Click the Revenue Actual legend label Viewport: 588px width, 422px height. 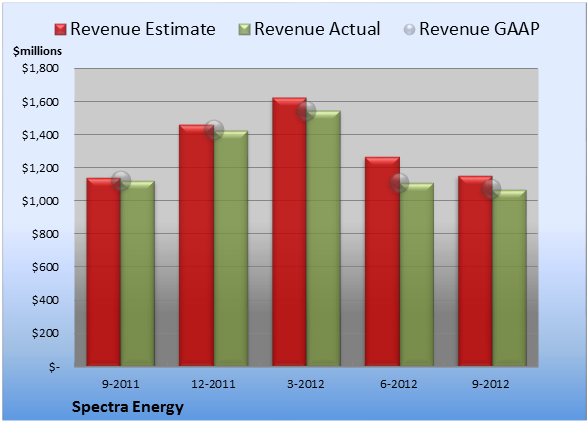pos(317,29)
